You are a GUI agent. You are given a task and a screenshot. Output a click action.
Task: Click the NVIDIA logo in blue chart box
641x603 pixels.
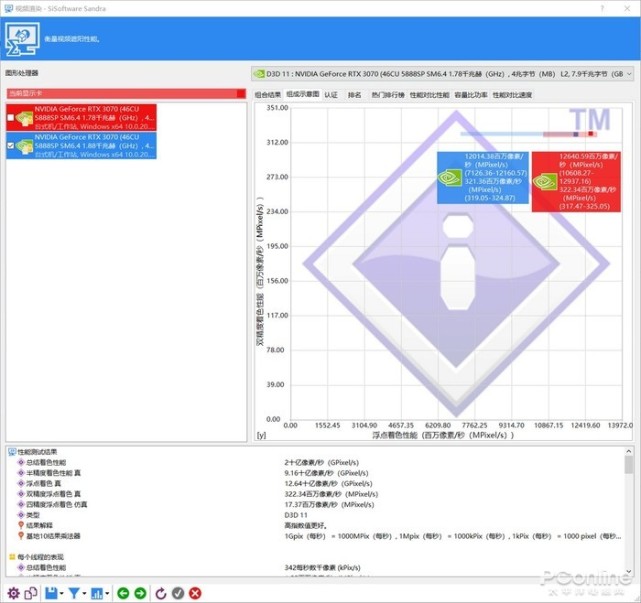[x=449, y=178]
